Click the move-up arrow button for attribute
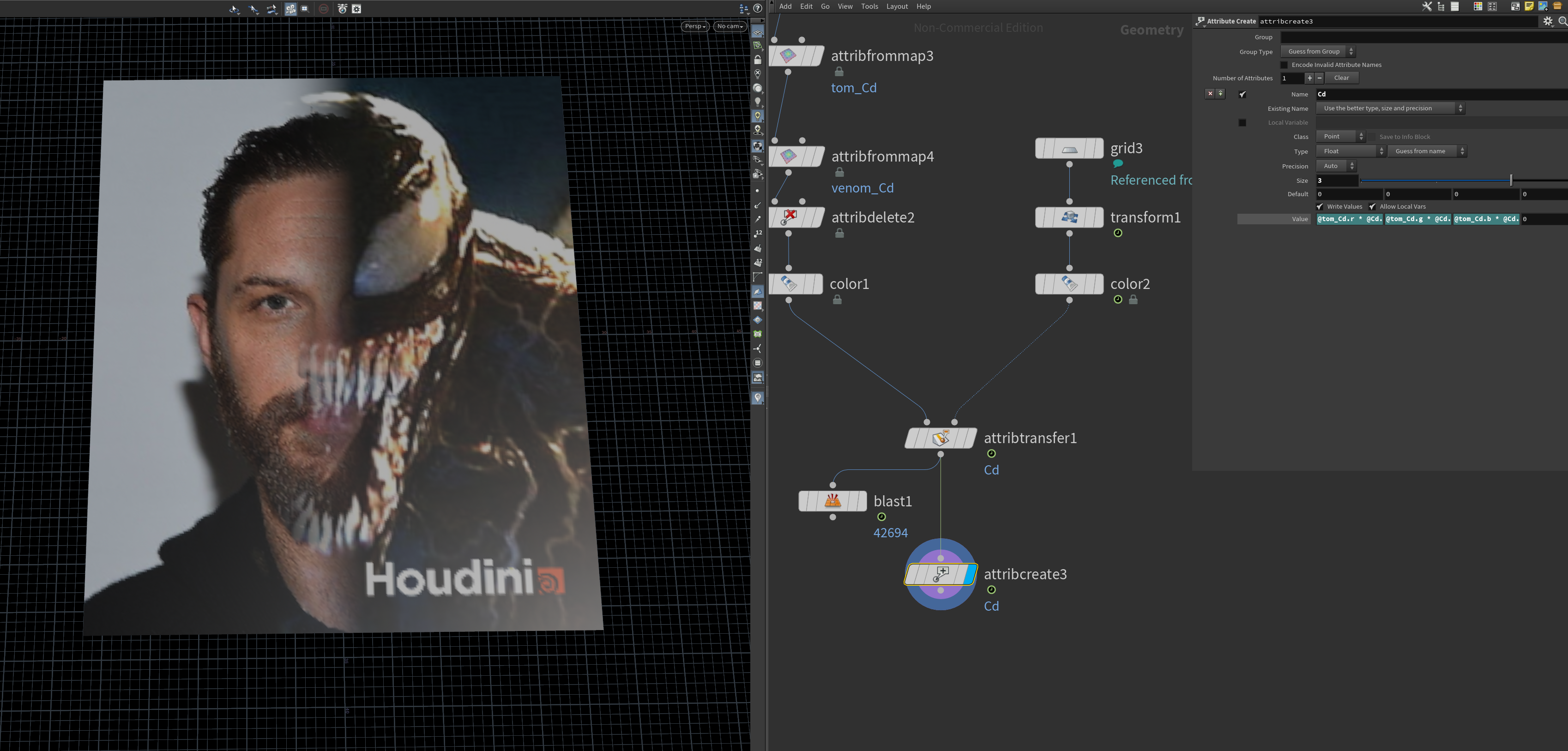 point(1220,94)
